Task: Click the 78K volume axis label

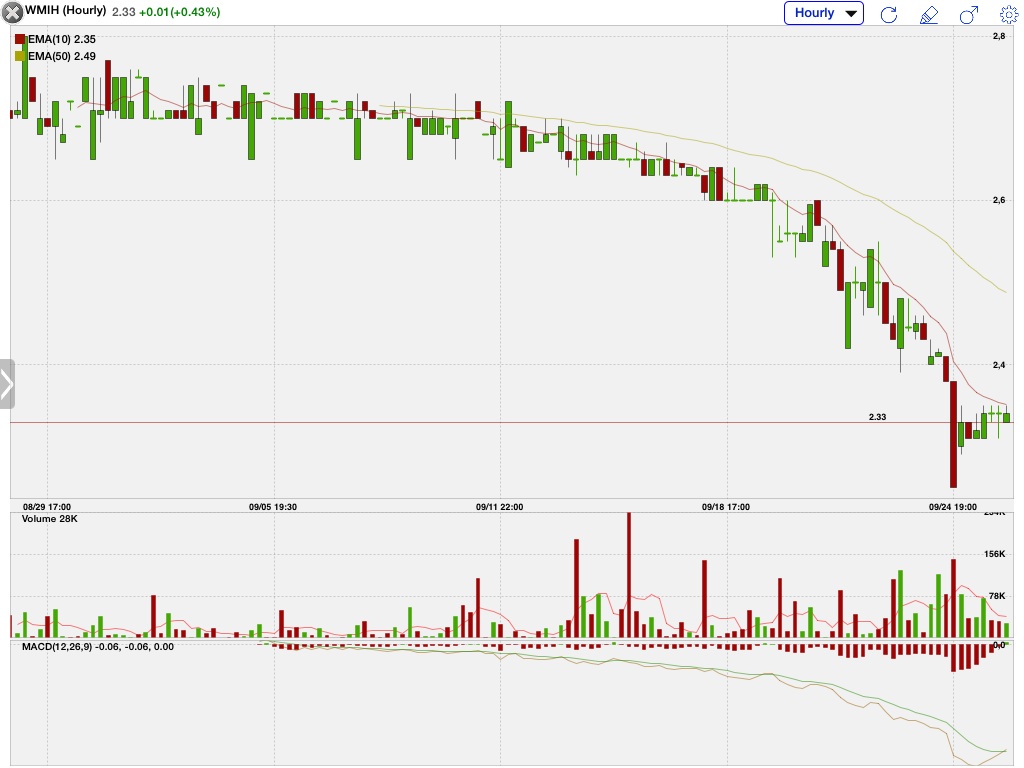Action: click(x=997, y=596)
